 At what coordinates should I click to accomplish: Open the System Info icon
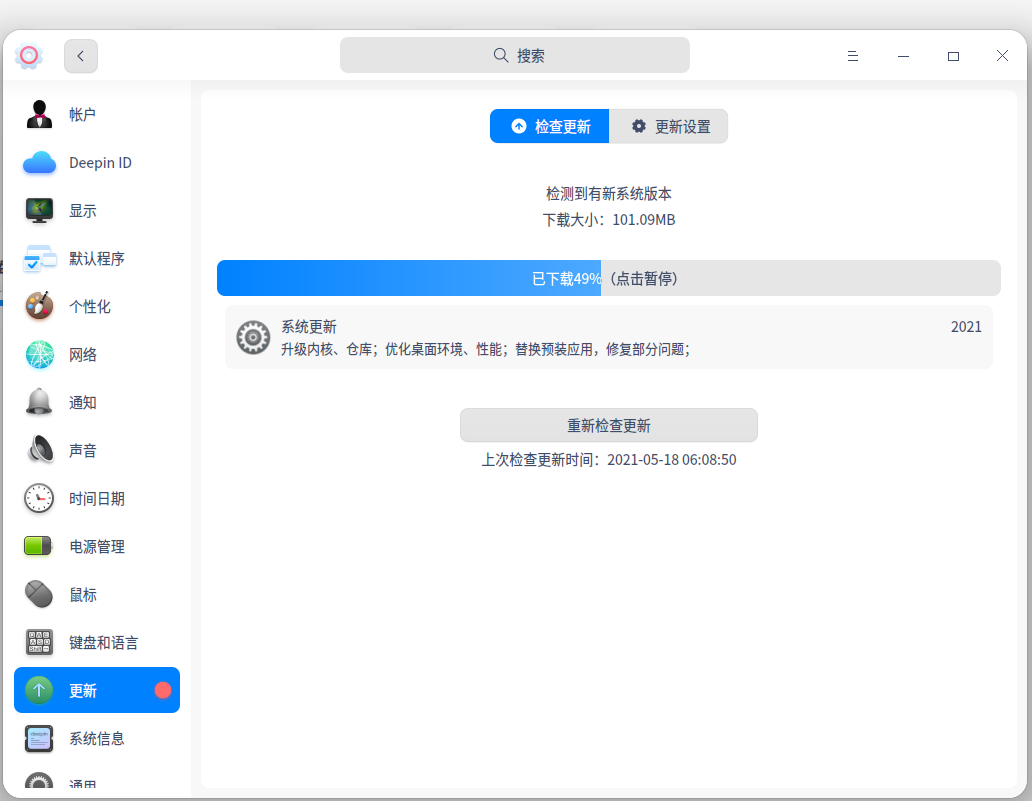coord(39,738)
